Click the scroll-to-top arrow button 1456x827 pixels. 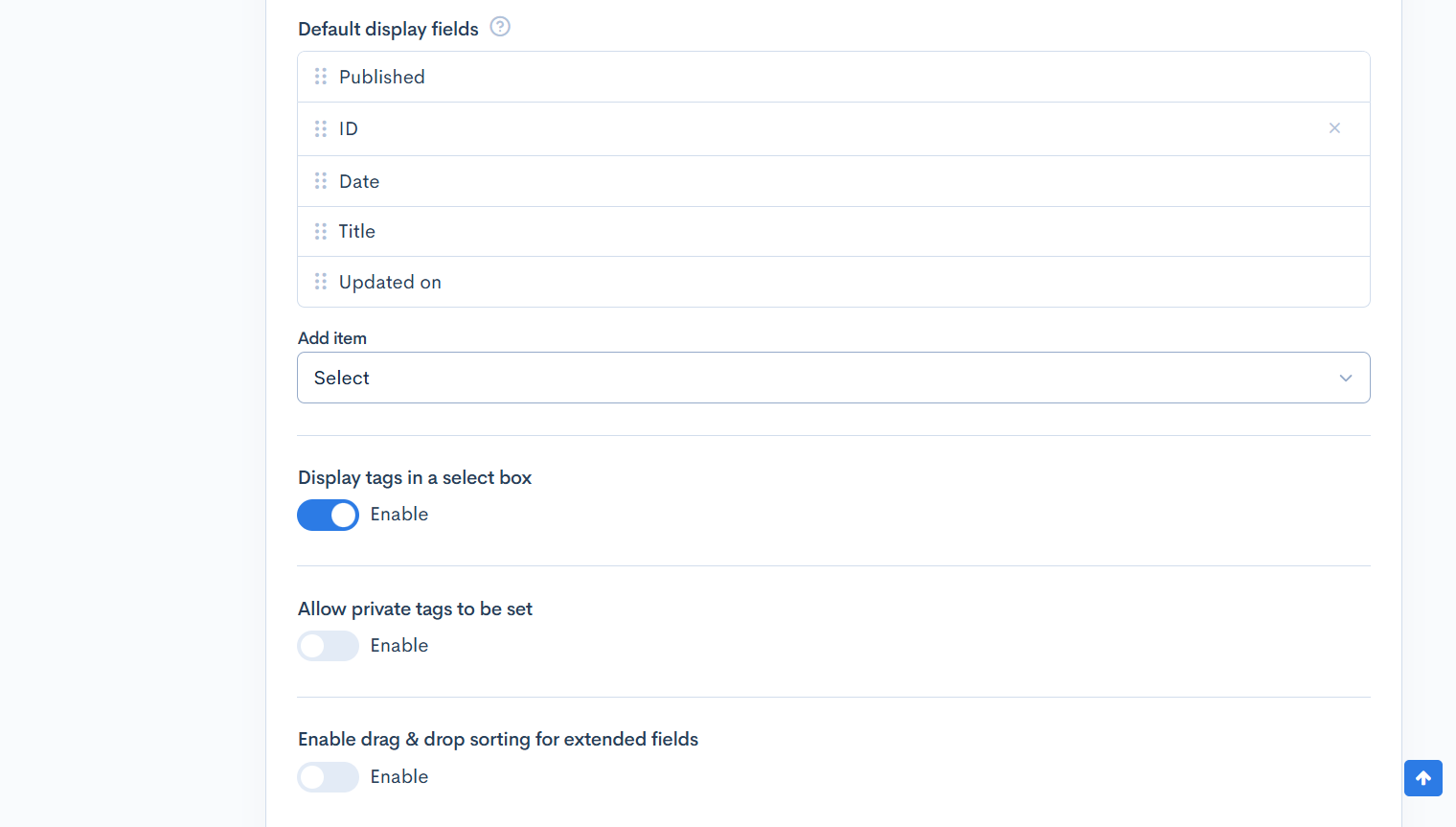pos(1422,778)
